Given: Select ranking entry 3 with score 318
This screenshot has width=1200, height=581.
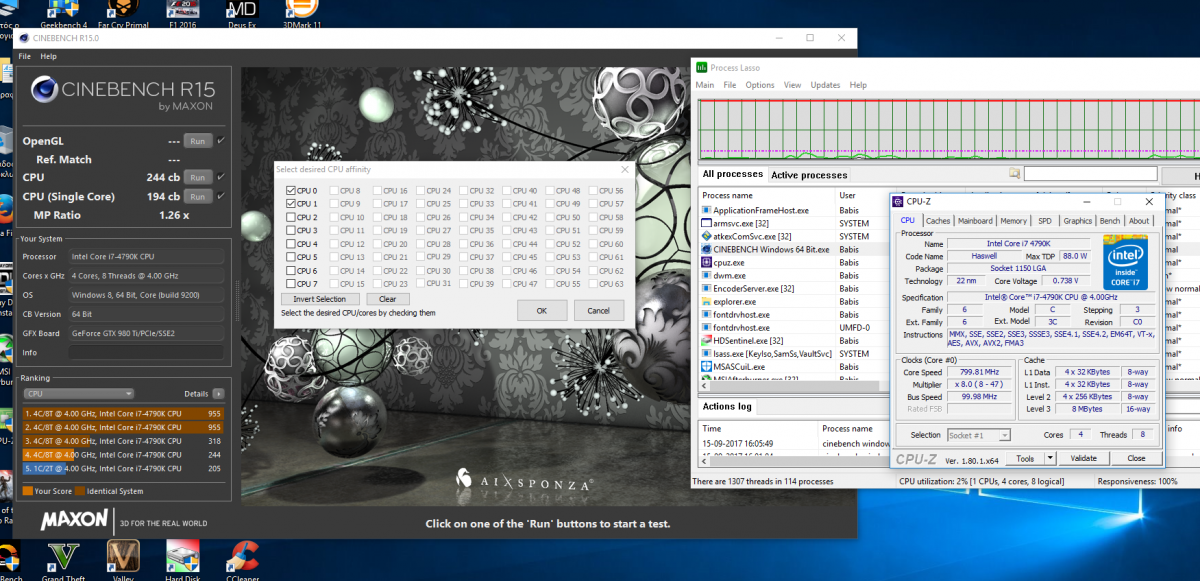Looking at the screenshot, I should coord(122,440).
